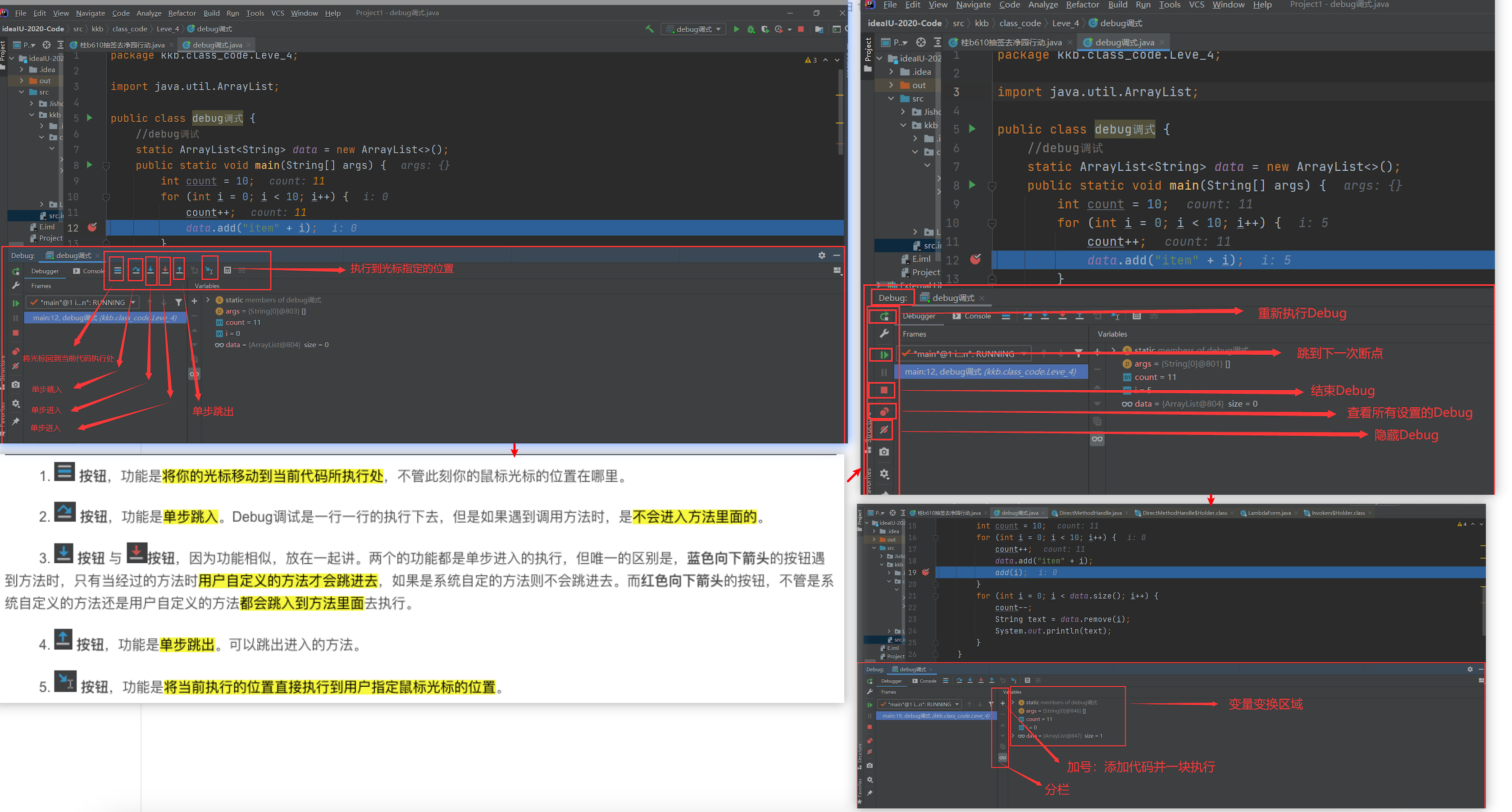Expand out folder in top-left project tree
Image resolution: width=1512 pixels, height=812 pixels.
[x=22, y=81]
